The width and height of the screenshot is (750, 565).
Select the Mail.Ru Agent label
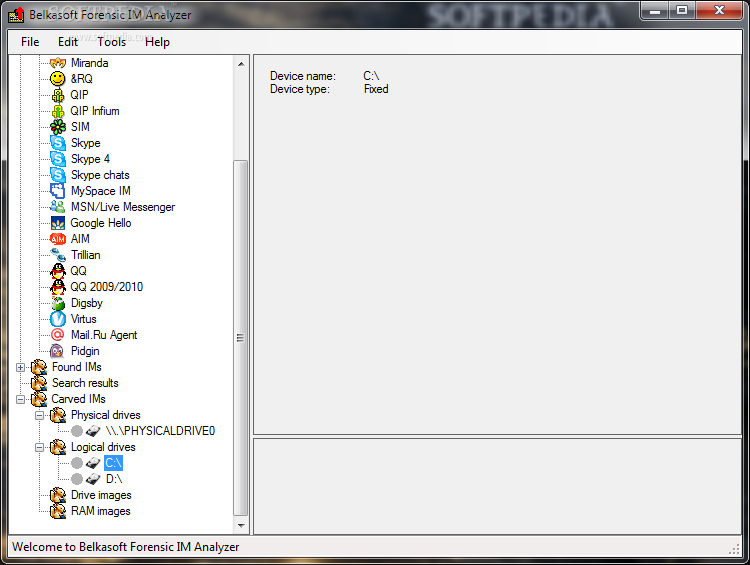pos(104,335)
